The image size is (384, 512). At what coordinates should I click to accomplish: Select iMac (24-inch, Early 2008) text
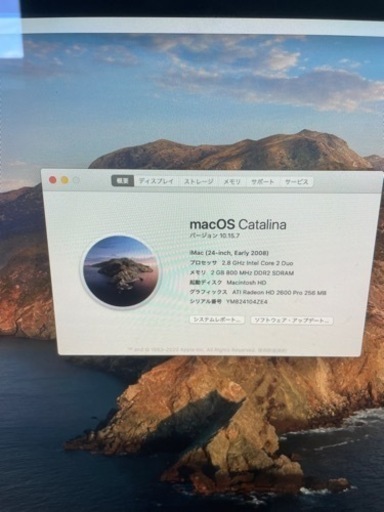[x=229, y=253]
